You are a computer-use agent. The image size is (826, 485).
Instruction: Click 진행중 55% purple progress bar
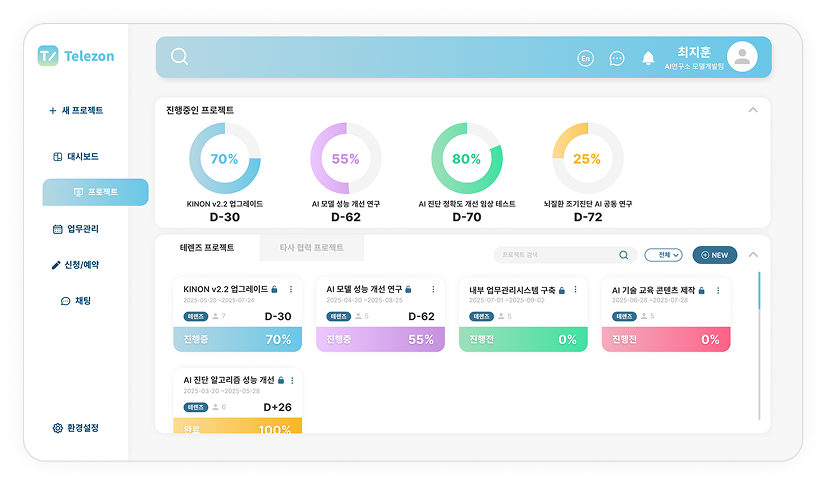pyautogui.click(x=380, y=340)
